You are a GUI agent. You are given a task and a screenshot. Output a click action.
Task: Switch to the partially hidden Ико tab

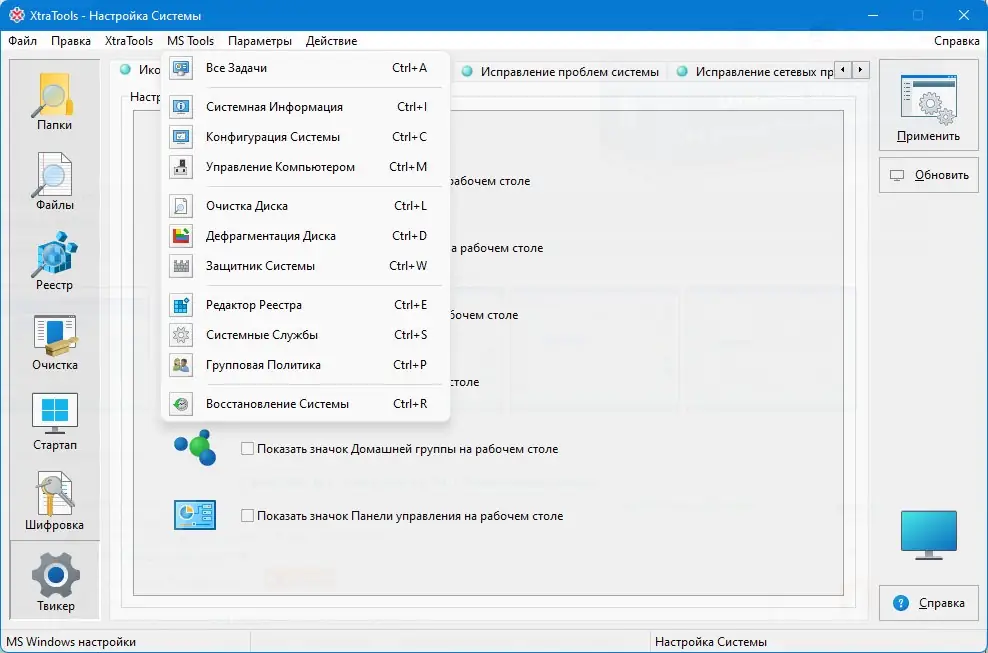coord(140,70)
